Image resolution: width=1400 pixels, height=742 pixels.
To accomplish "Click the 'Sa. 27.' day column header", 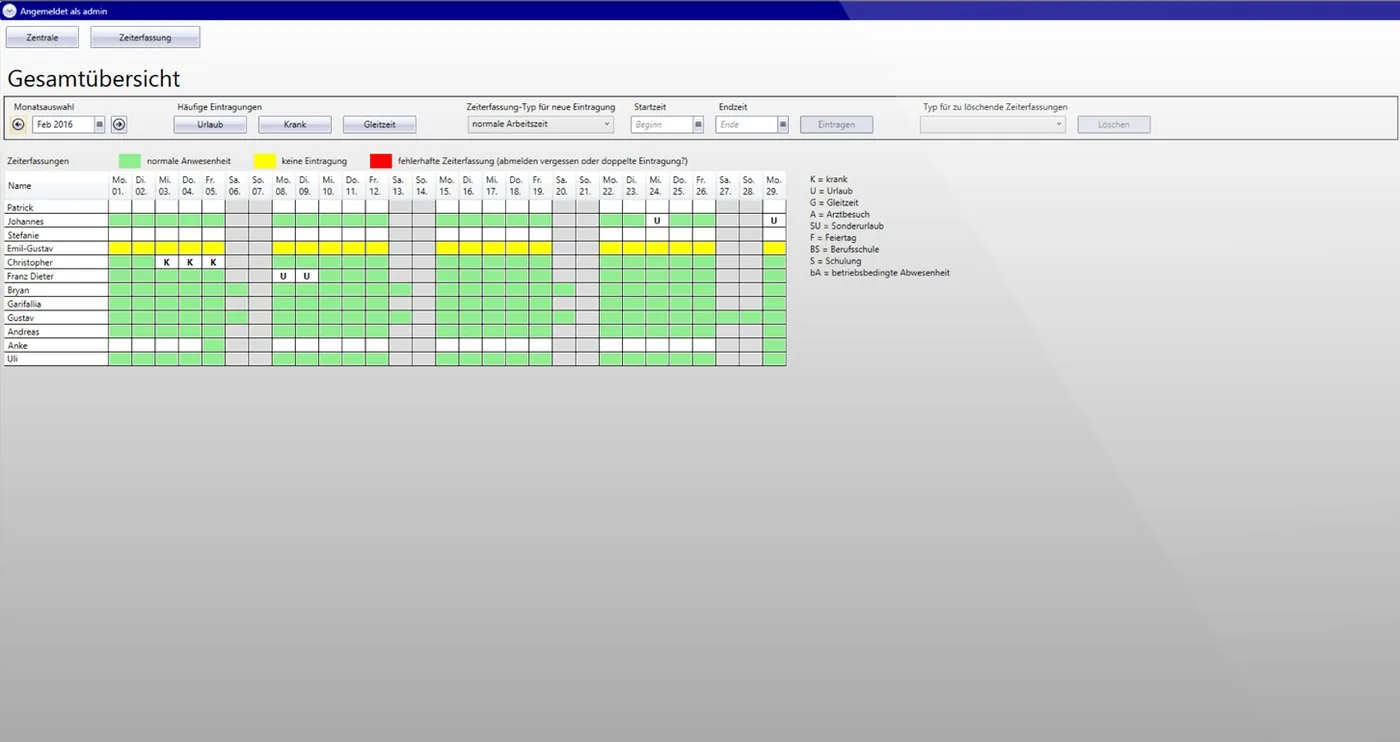I will coord(727,185).
